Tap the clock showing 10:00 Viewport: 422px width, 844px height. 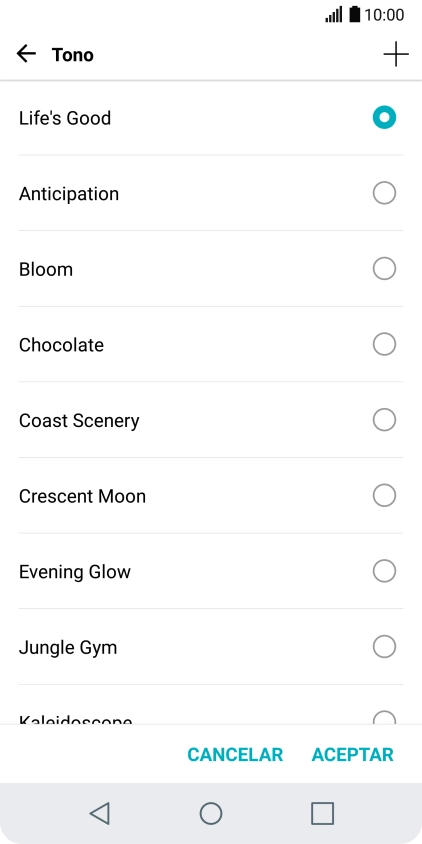384,15
